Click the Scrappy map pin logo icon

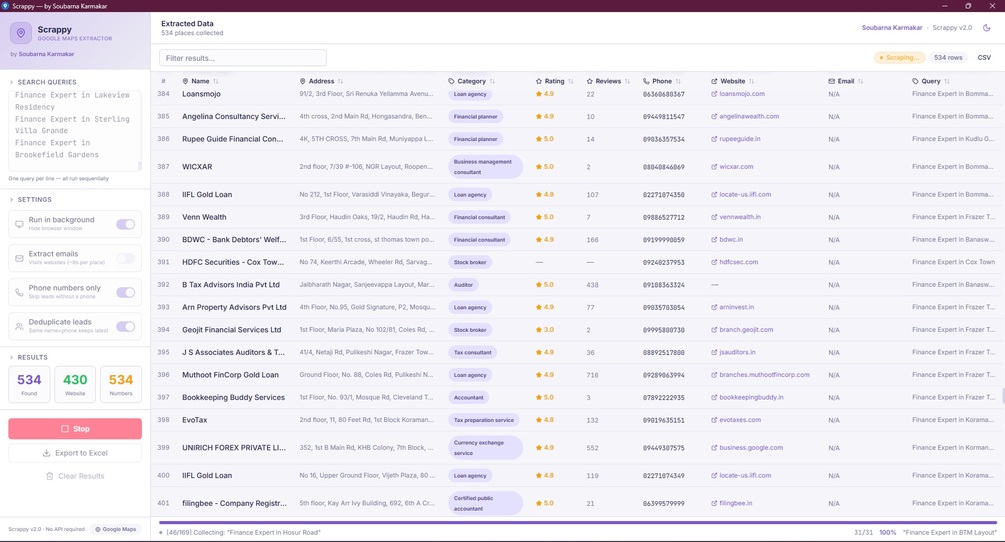(x=21, y=33)
